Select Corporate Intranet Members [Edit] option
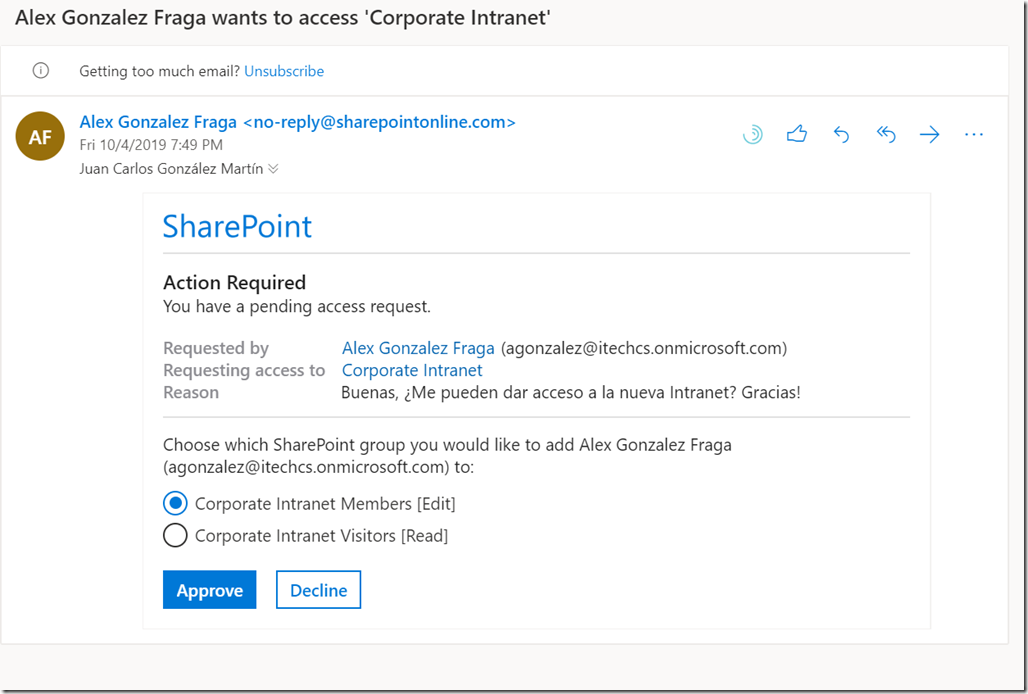This screenshot has height=694, width=1028. (175, 503)
